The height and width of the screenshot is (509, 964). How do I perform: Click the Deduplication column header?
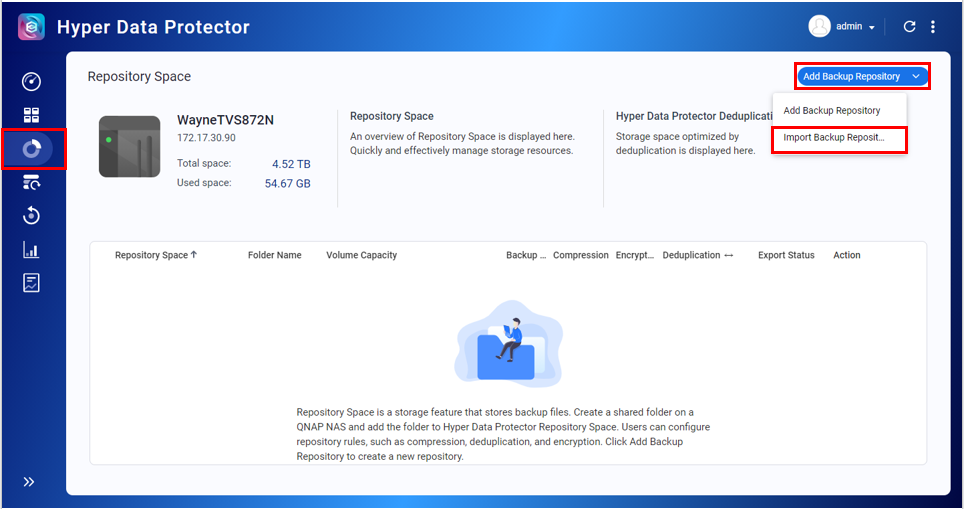pyautogui.click(x=691, y=255)
